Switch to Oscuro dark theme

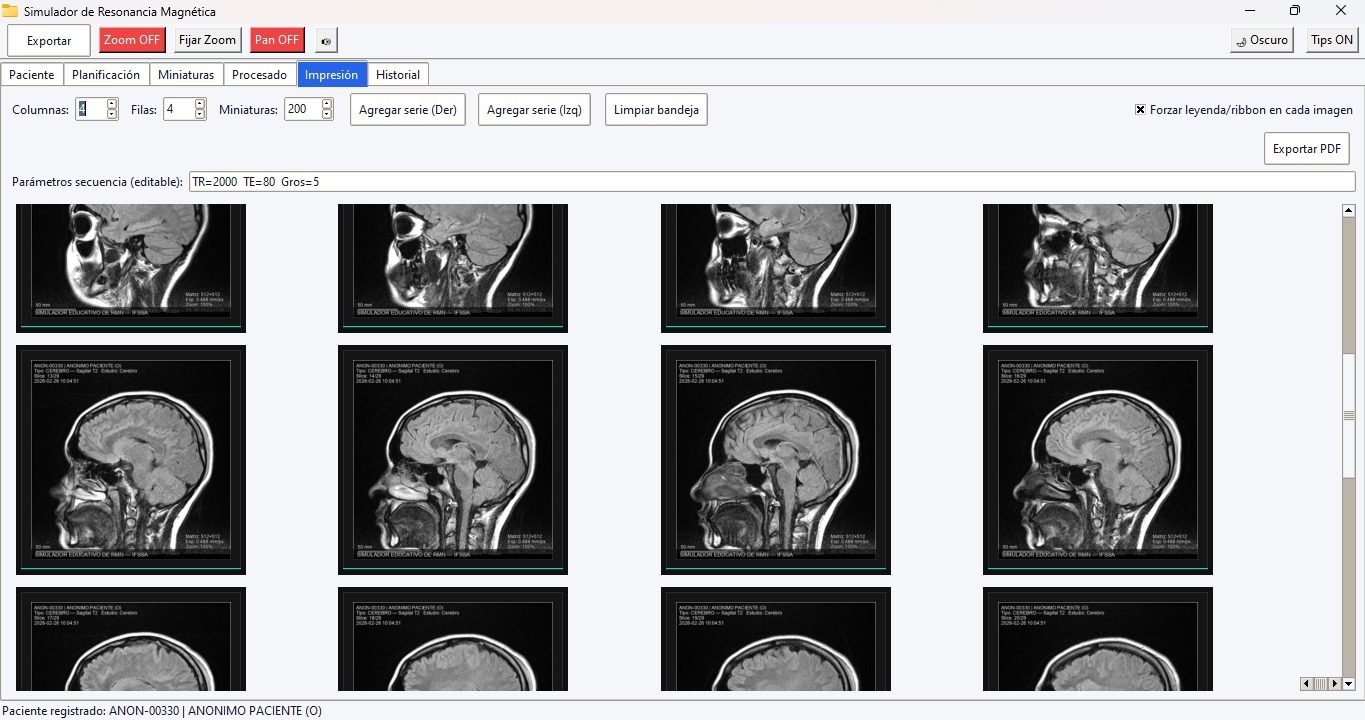[x=1262, y=40]
